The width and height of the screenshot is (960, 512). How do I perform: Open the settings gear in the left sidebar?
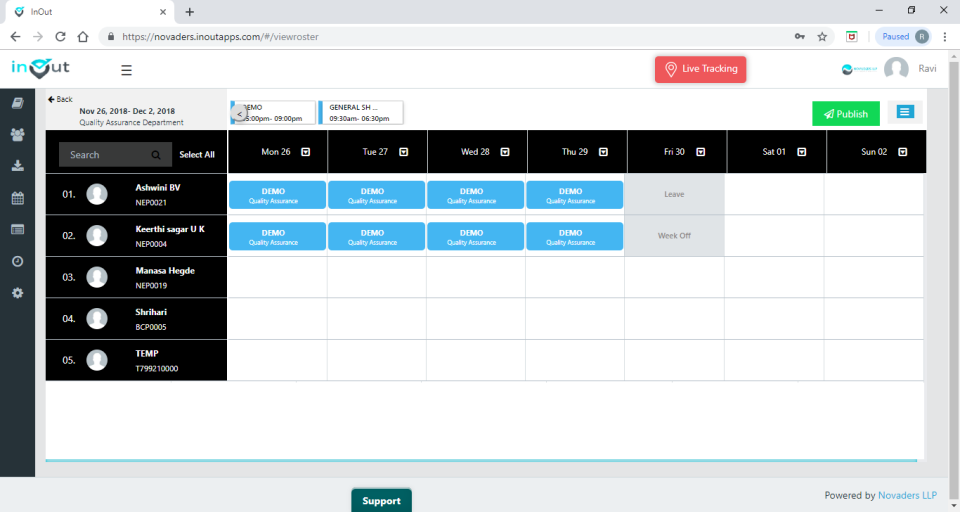tap(18, 293)
